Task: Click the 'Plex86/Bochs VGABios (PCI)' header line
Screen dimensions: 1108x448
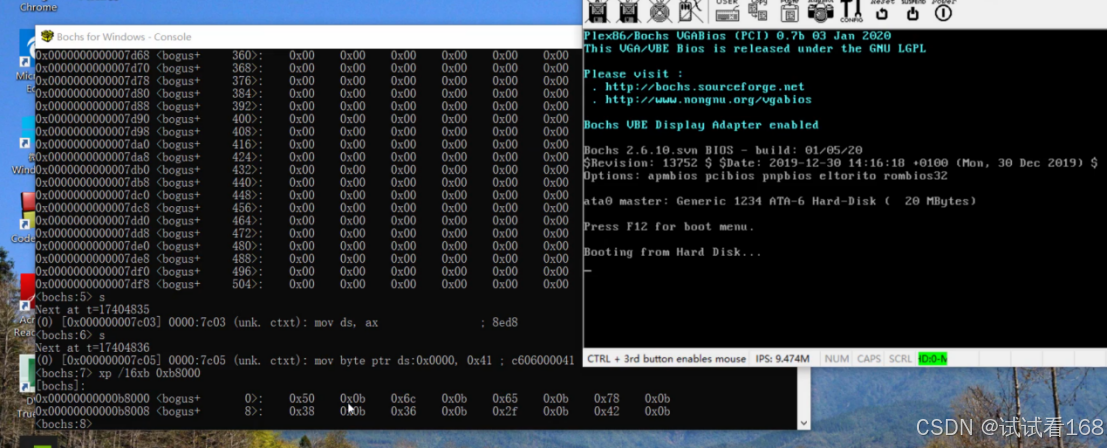Action: coord(737,36)
